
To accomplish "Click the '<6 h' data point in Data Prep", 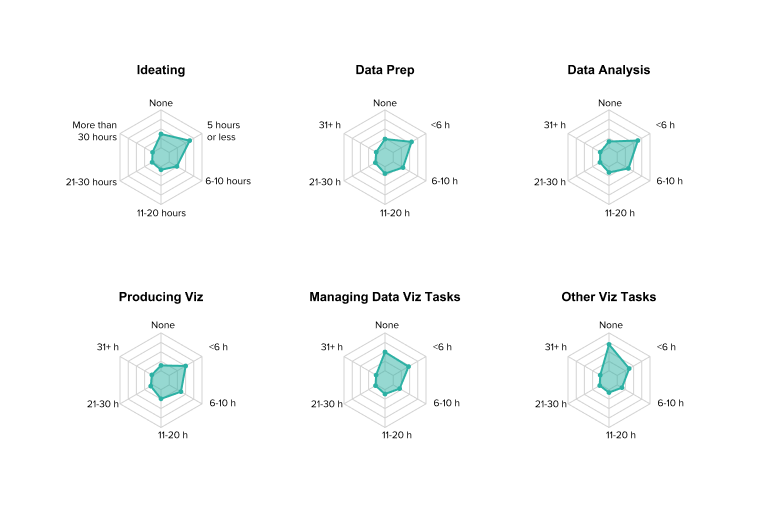I will click(x=412, y=142).
